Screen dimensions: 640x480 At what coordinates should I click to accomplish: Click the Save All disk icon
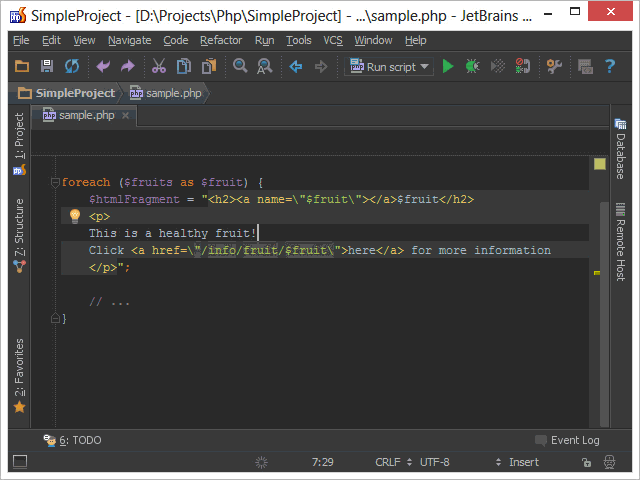tap(46, 67)
